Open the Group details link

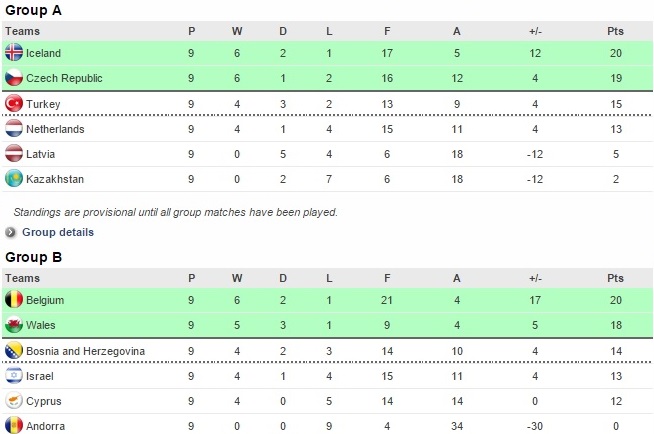(58, 232)
